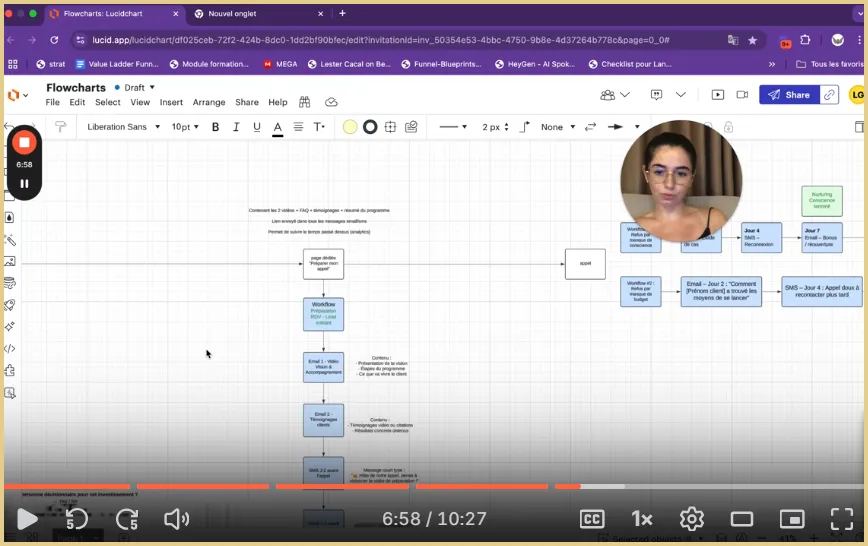Seek along the orange video progress bar

point(433,486)
